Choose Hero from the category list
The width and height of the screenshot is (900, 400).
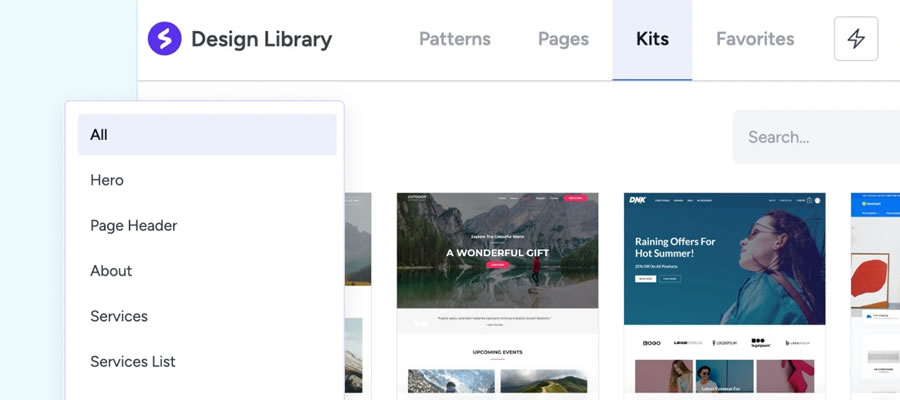click(107, 180)
